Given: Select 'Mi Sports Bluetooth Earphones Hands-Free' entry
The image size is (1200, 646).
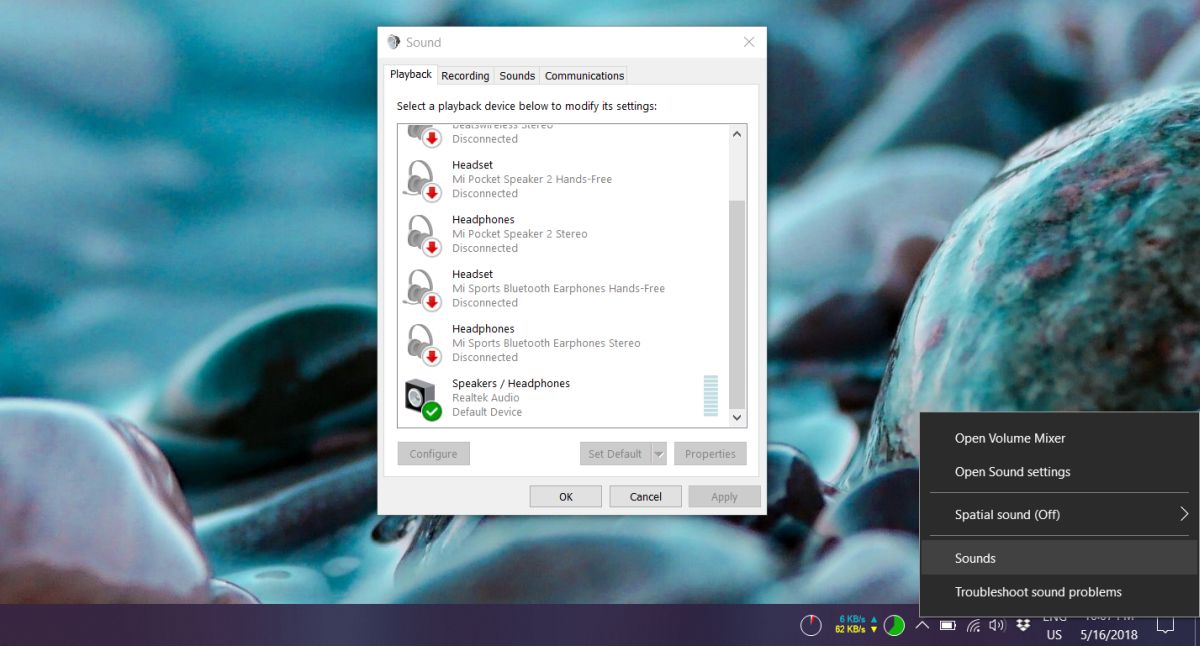Looking at the screenshot, I should click(564, 289).
